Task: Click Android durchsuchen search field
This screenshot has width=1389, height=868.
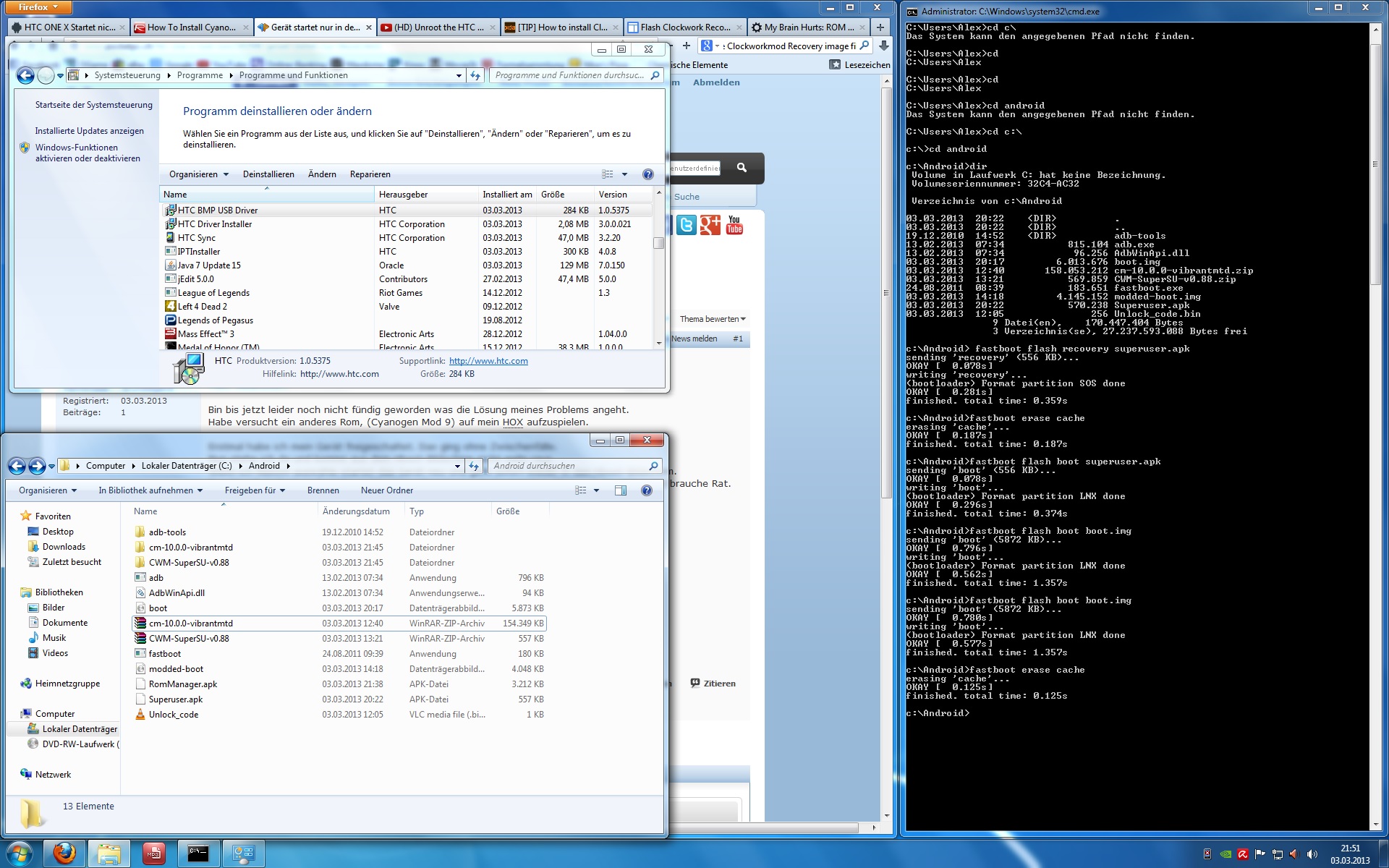Action: click(574, 466)
